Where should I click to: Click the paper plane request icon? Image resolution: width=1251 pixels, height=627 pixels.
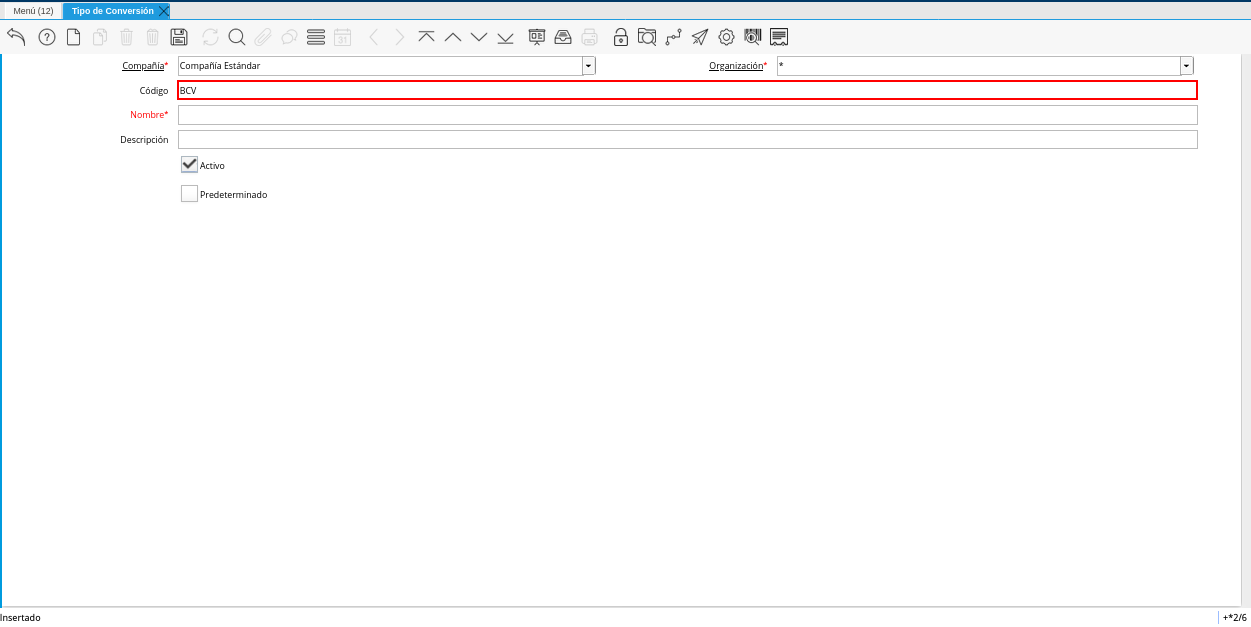(700, 37)
